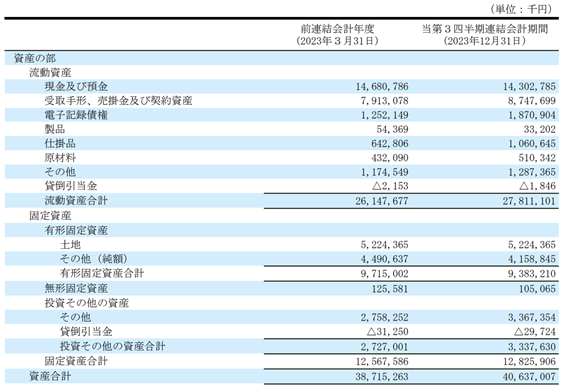Screen dimensions: 565x386
Task: Click the 前連結会計年度 column header
Action: click(338, 29)
